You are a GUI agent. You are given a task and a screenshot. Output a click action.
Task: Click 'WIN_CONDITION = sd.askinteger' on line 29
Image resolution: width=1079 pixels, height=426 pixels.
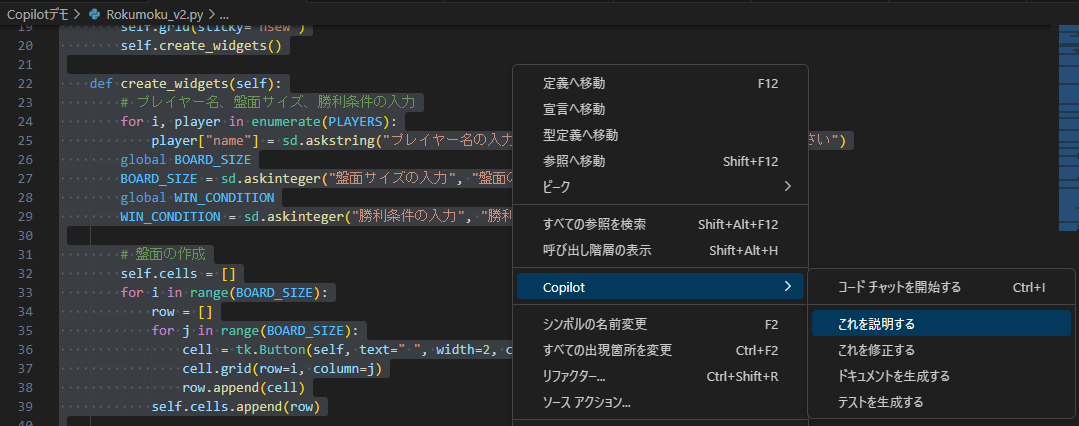232,217
